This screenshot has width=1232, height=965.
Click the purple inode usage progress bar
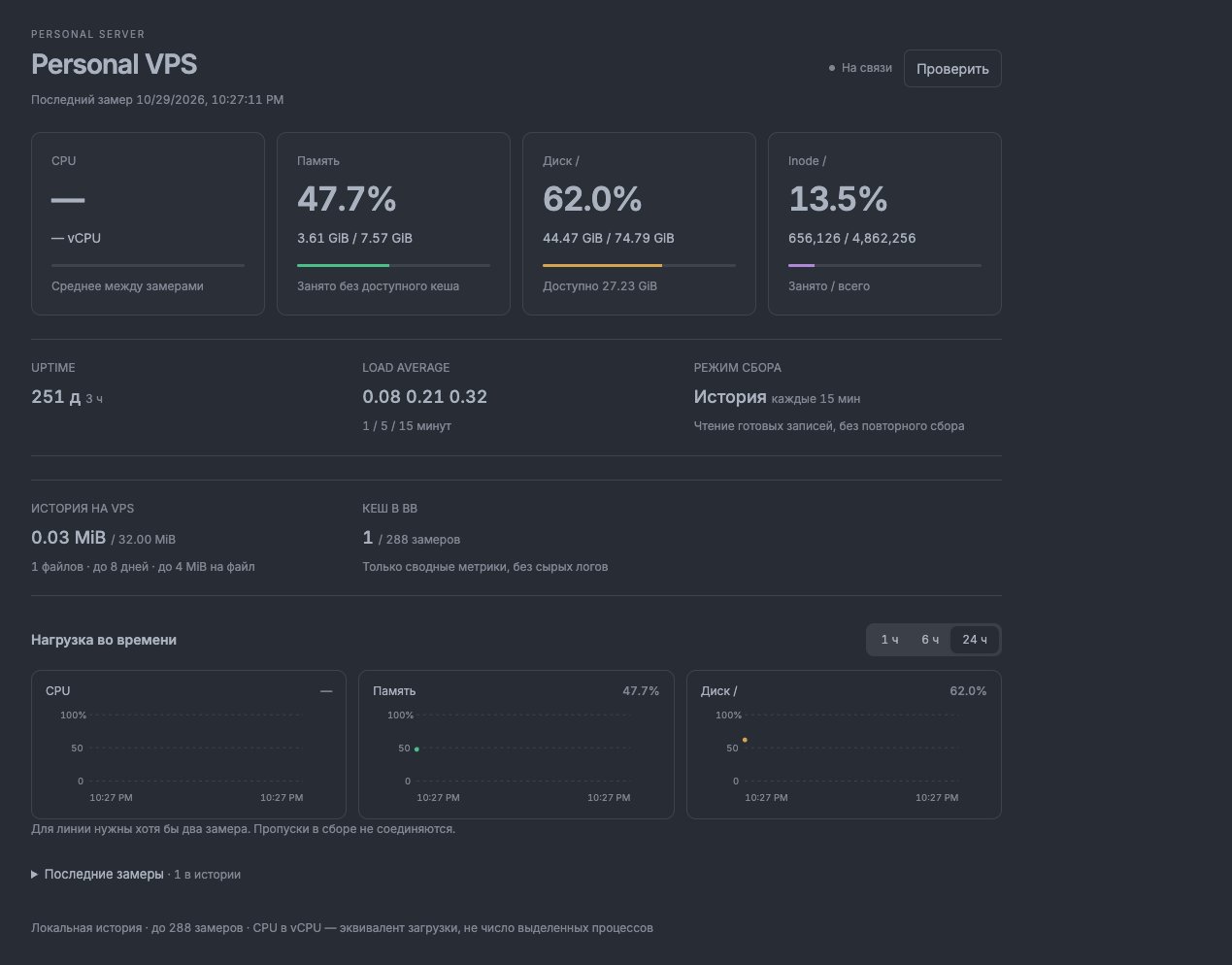pyautogui.click(x=801, y=265)
